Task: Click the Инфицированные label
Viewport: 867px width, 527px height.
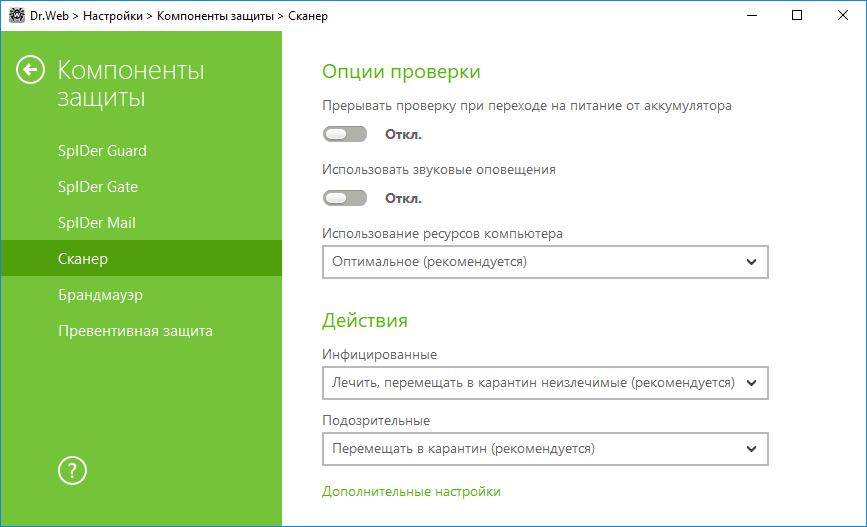Action: tap(379, 354)
